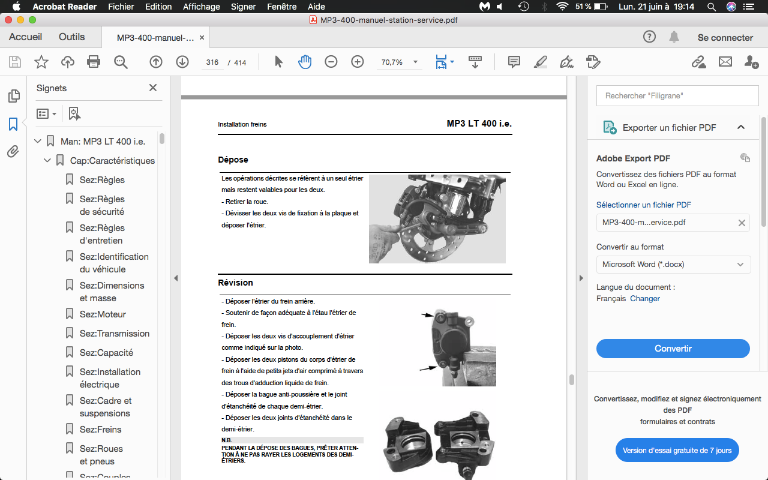Open the attachments paperclip panel
The width and height of the screenshot is (768, 480).
(13, 151)
